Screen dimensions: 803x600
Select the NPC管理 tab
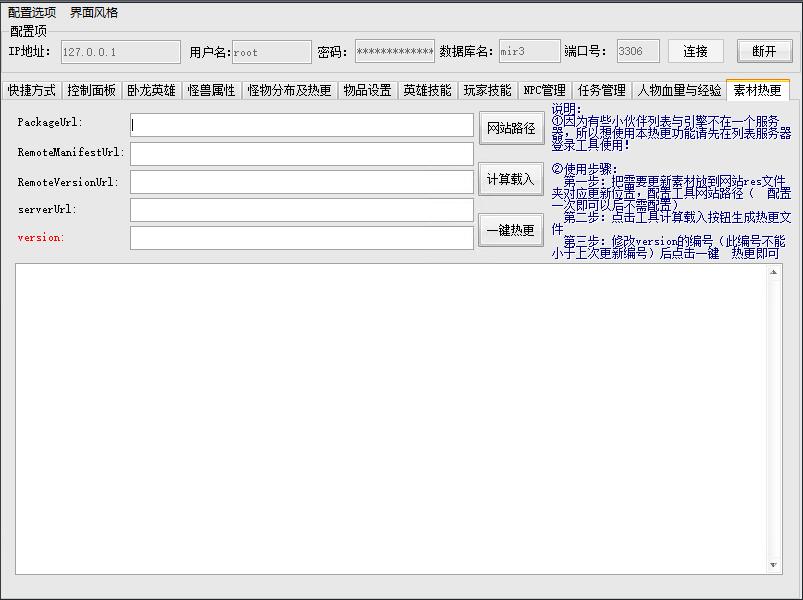544,91
